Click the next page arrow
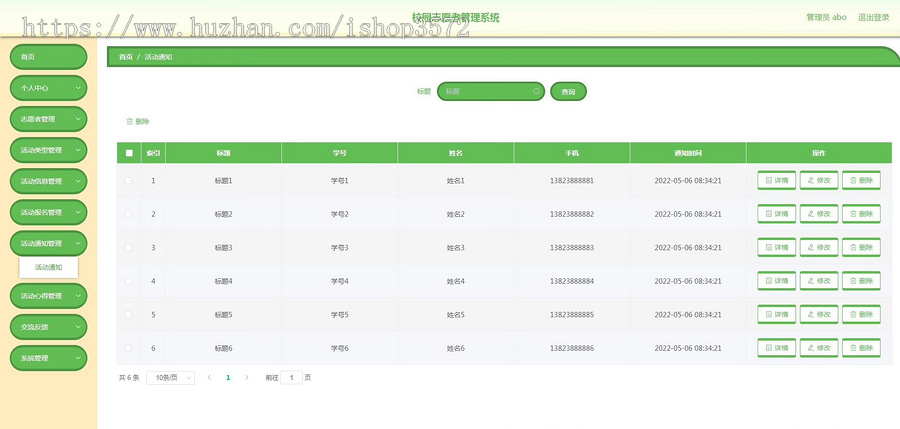 (247, 377)
